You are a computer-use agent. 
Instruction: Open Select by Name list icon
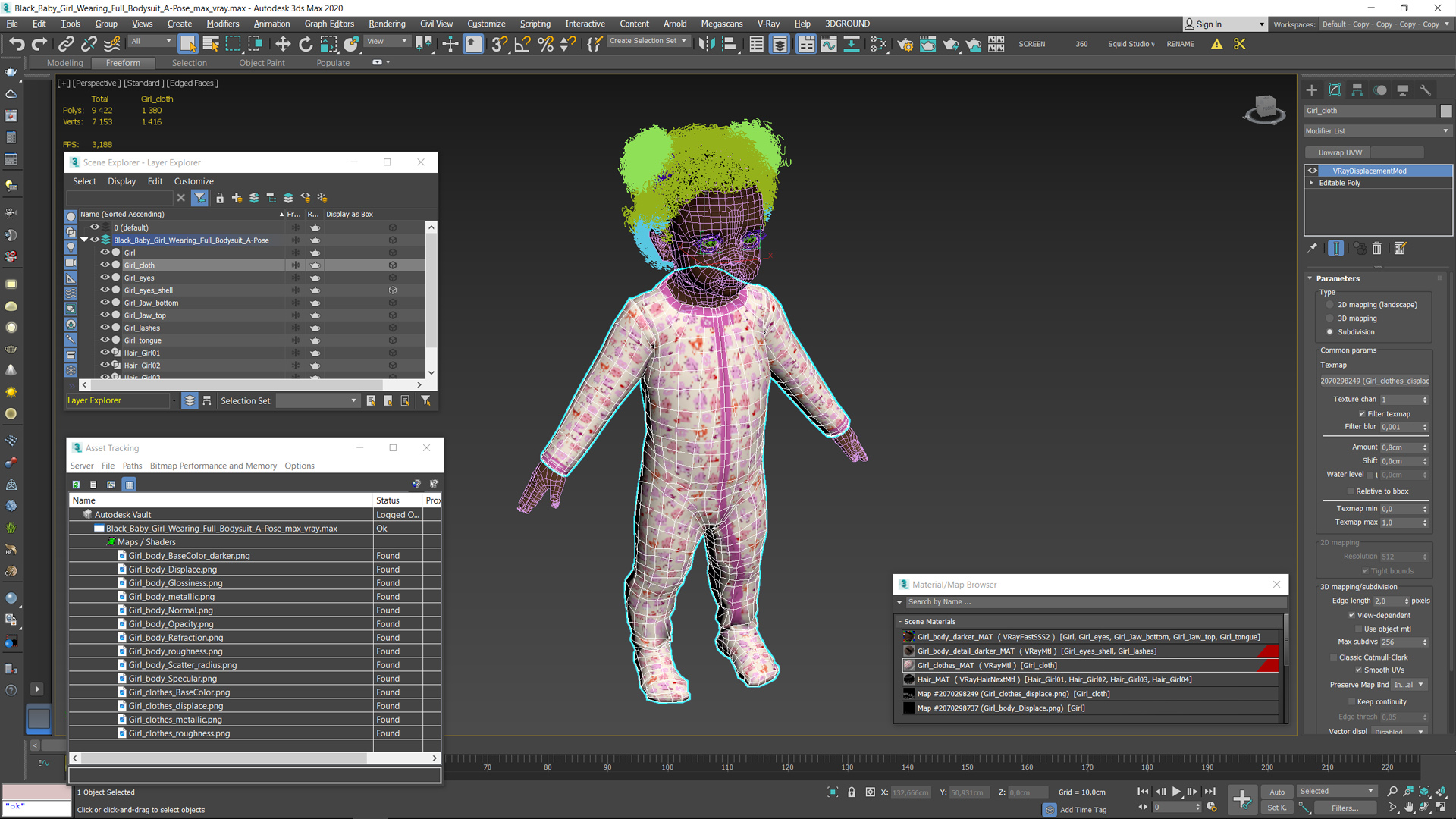click(x=211, y=44)
